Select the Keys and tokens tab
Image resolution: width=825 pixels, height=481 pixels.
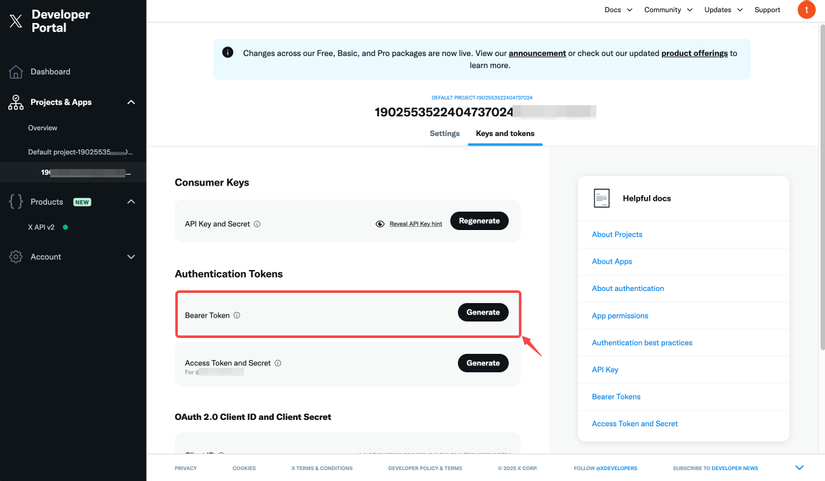[x=505, y=134]
